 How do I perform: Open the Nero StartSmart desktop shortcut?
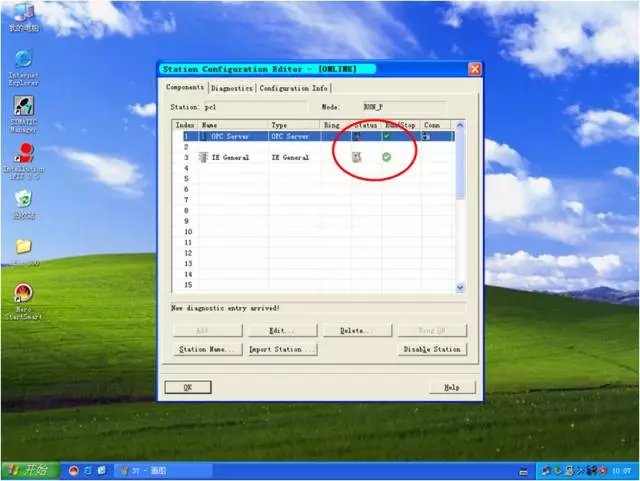(x=23, y=294)
